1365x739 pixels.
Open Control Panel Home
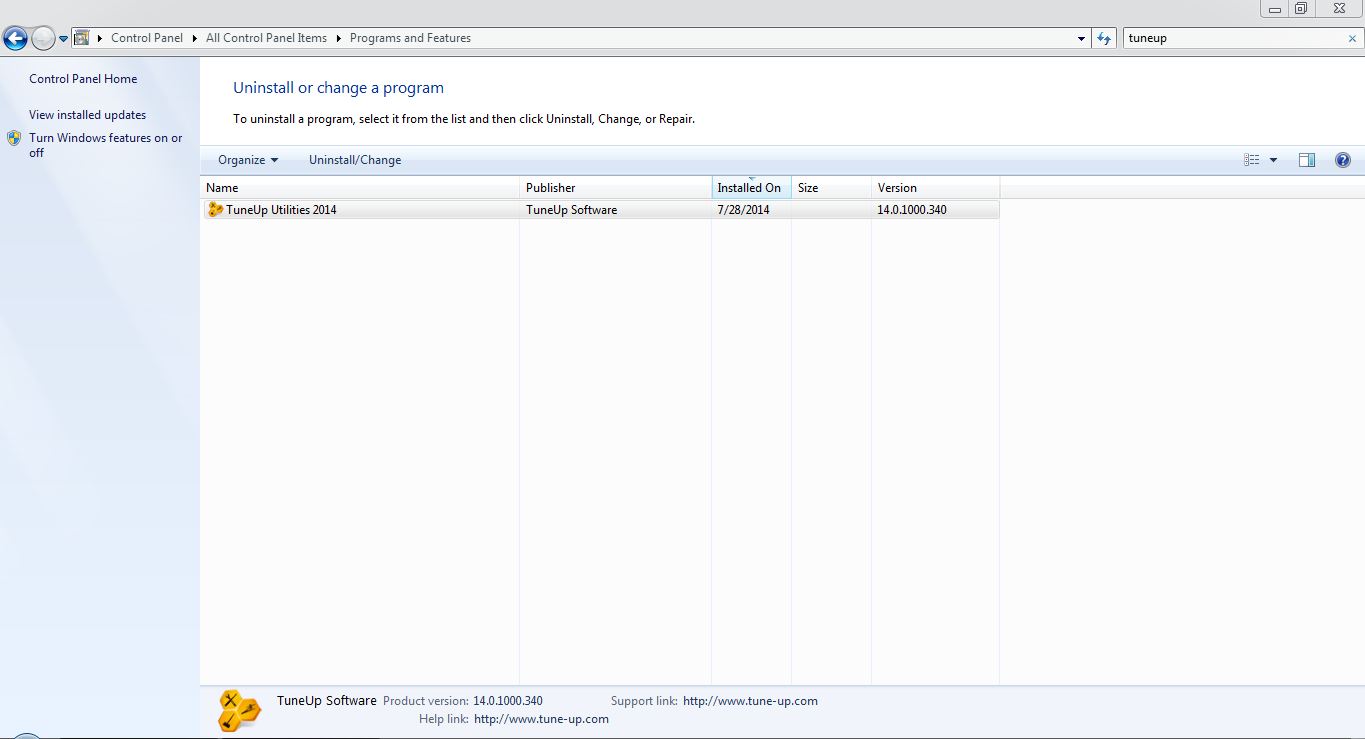pyautogui.click(x=83, y=79)
